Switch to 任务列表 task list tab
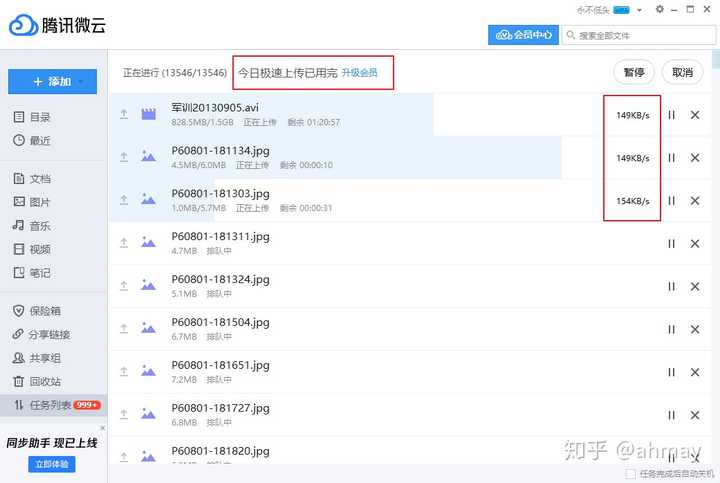Image resolution: width=720 pixels, height=483 pixels. tap(53, 405)
